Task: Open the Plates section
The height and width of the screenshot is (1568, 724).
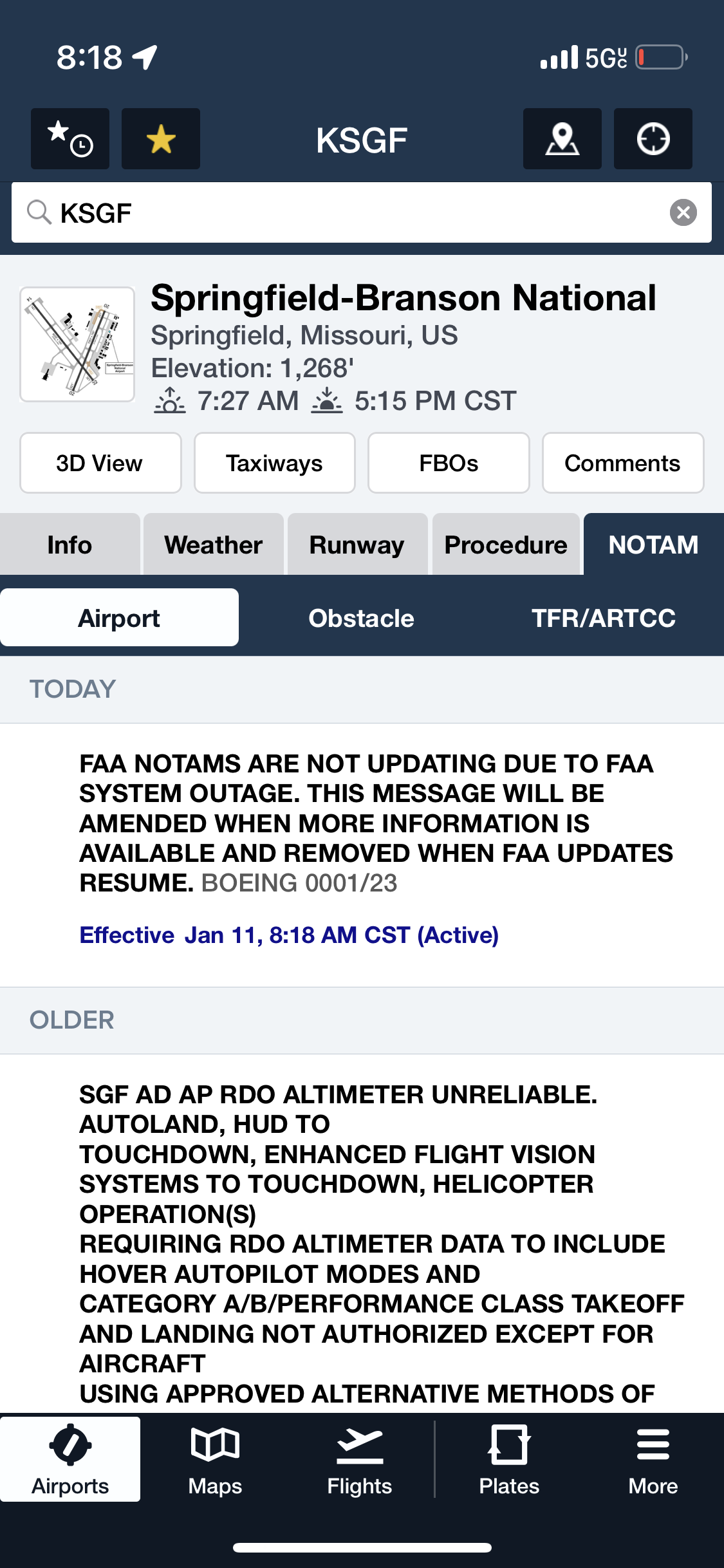Action: (x=509, y=1459)
